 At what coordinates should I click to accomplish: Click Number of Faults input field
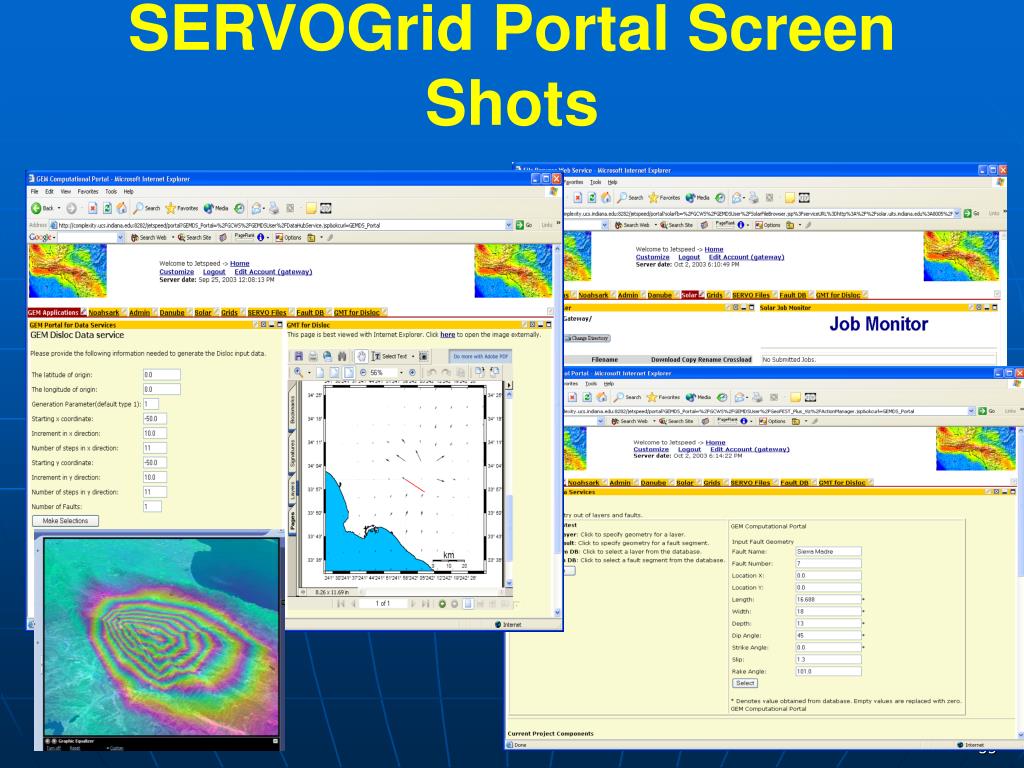tap(152, 507)
